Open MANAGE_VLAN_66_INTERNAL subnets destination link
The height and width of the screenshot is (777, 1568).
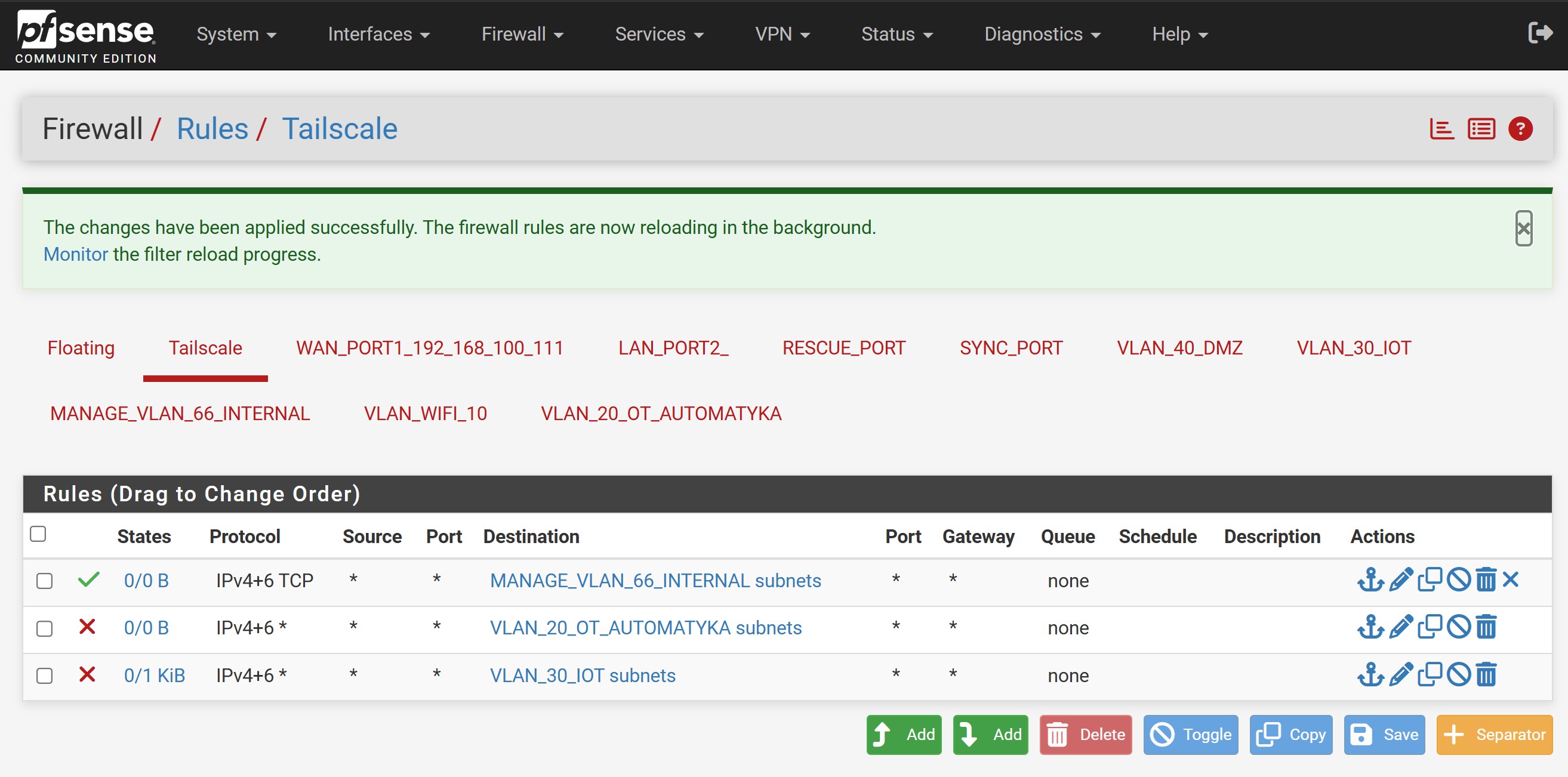point(655,581)
